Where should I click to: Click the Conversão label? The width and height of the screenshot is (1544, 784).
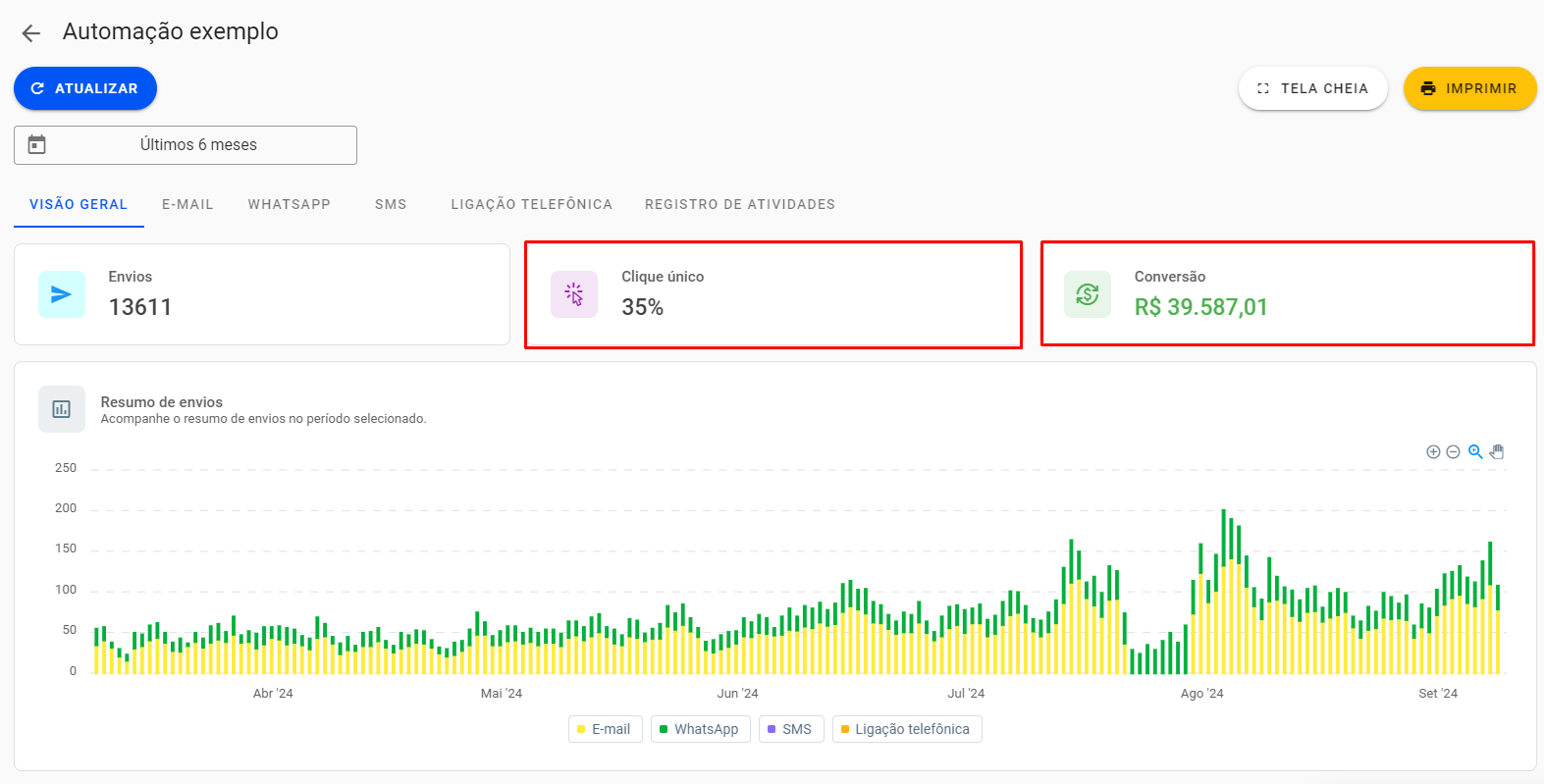click(1170, 277)
